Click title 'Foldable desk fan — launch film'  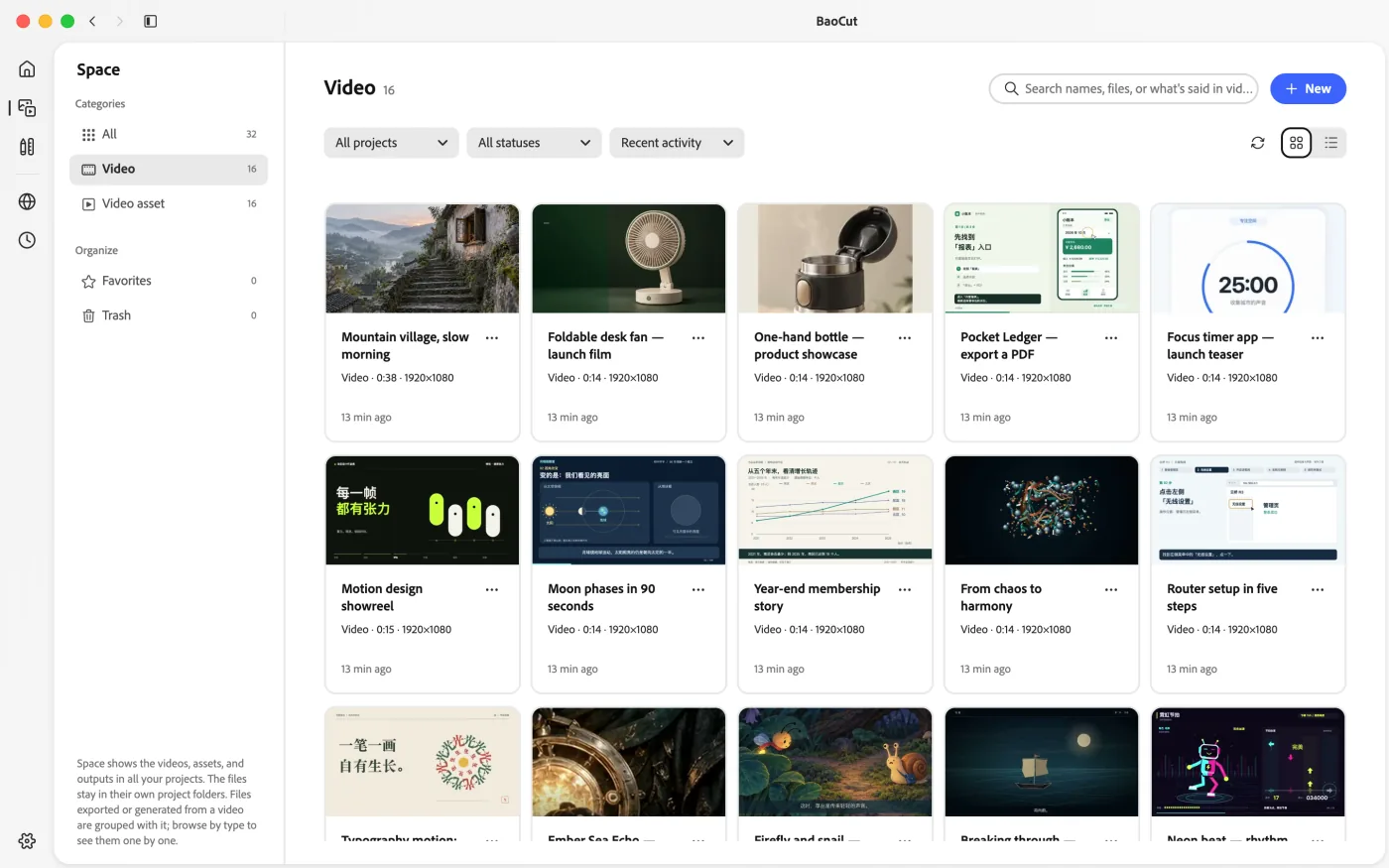coord(605,346)
